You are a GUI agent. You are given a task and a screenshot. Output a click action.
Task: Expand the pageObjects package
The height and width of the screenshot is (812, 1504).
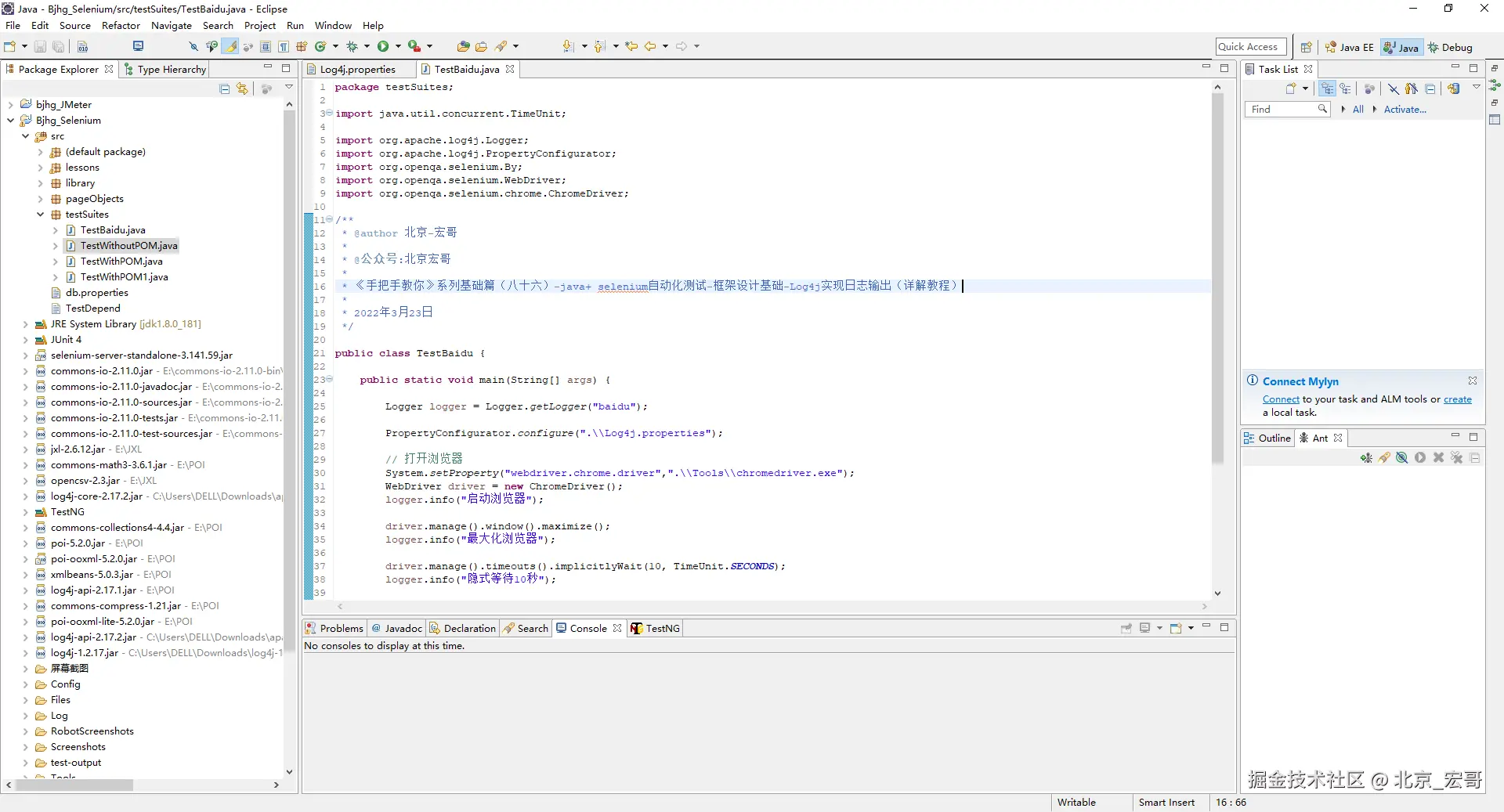coord(41,199)
